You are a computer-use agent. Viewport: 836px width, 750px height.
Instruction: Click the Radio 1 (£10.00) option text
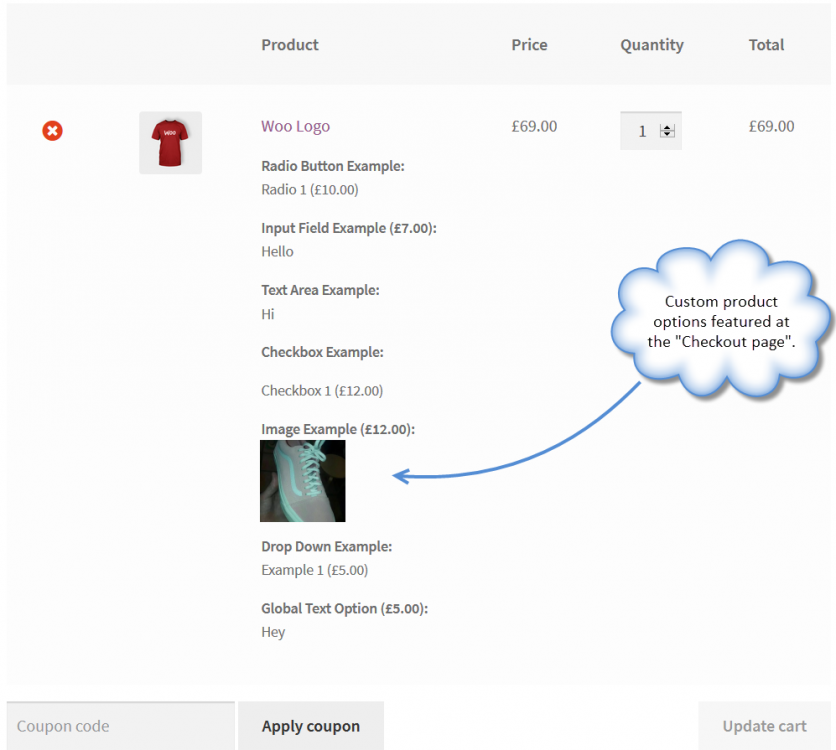(x=309, y=189)
